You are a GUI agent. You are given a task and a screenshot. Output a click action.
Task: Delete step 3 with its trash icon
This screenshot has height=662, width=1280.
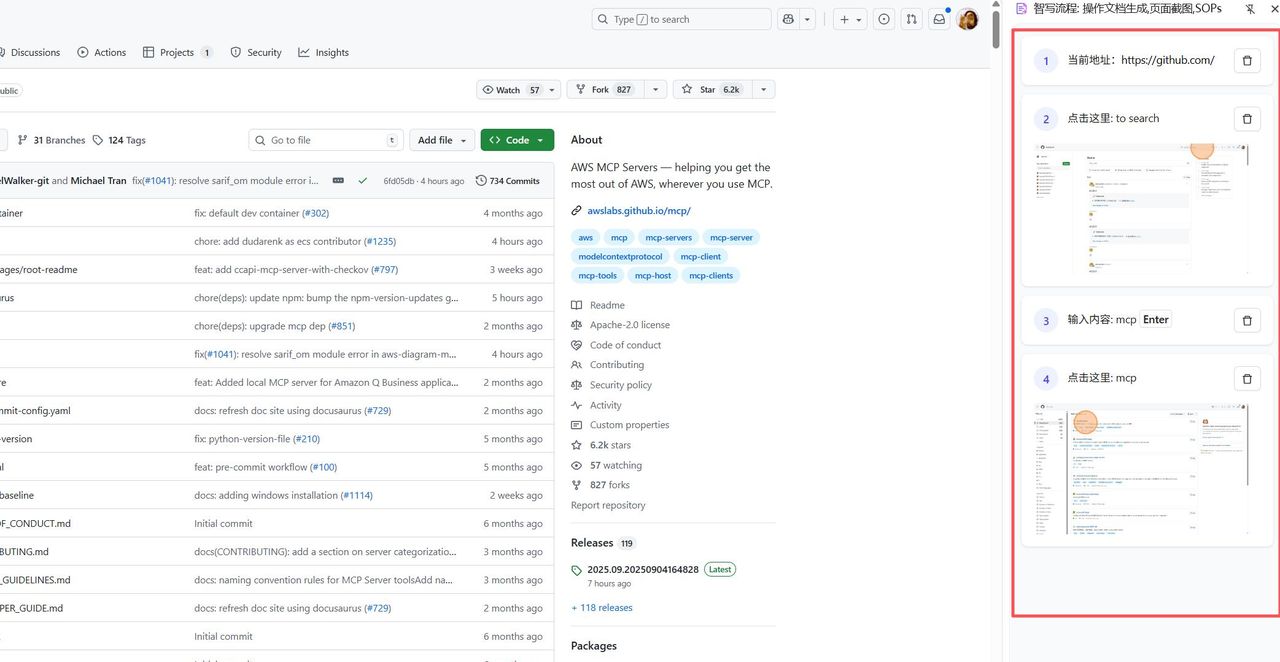(x=1246, y=321)
